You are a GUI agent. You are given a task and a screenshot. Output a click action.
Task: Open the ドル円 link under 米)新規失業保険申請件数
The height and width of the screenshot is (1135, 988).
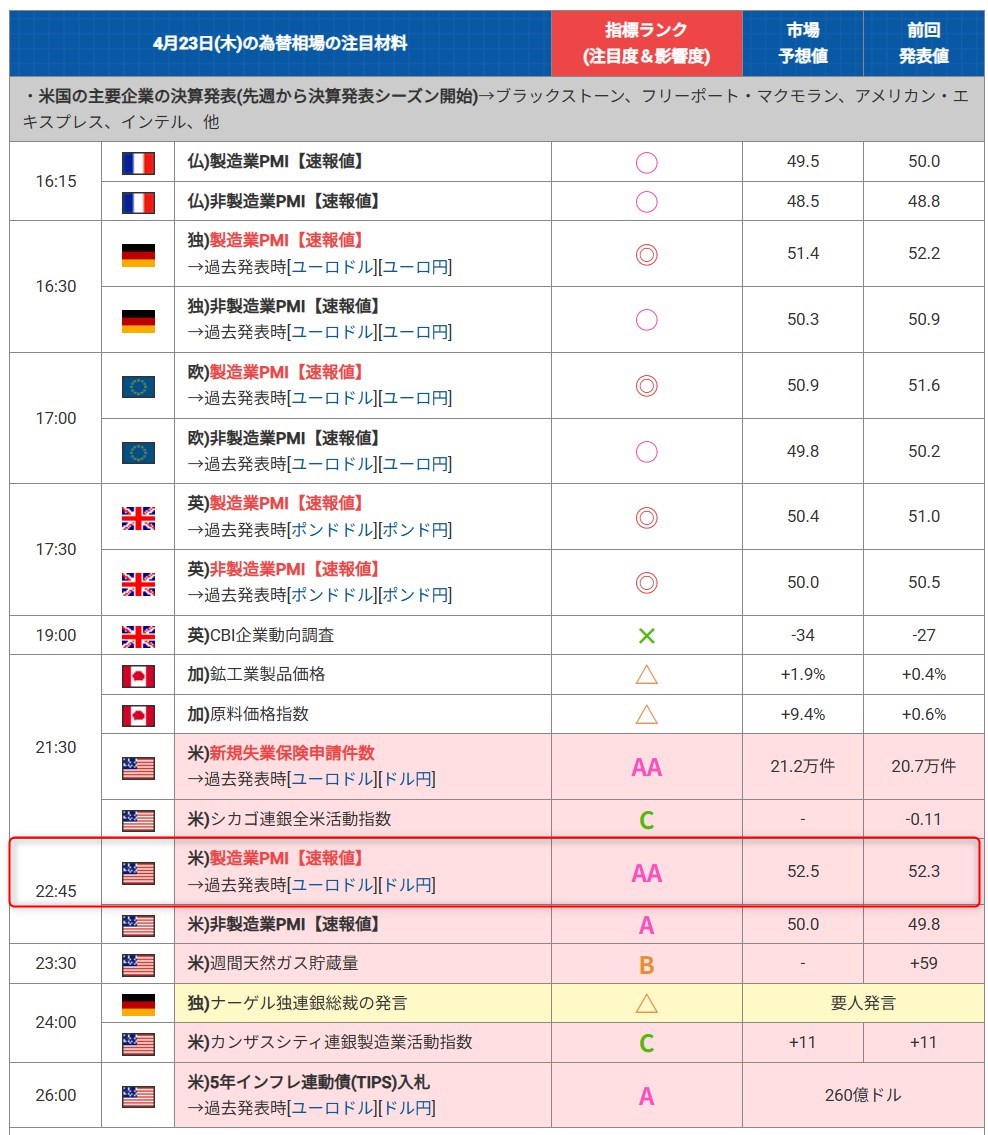pos(407,779)
